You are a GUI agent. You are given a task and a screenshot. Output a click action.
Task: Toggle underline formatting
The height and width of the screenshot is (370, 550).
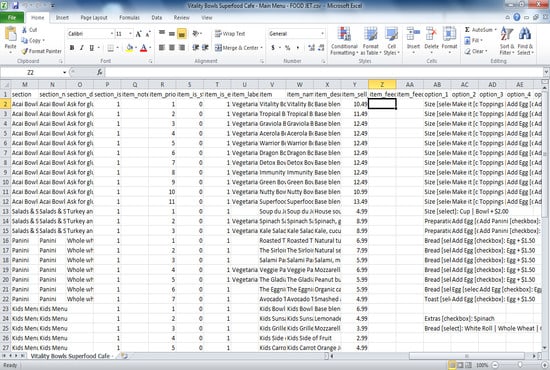[x=92, y=48]
